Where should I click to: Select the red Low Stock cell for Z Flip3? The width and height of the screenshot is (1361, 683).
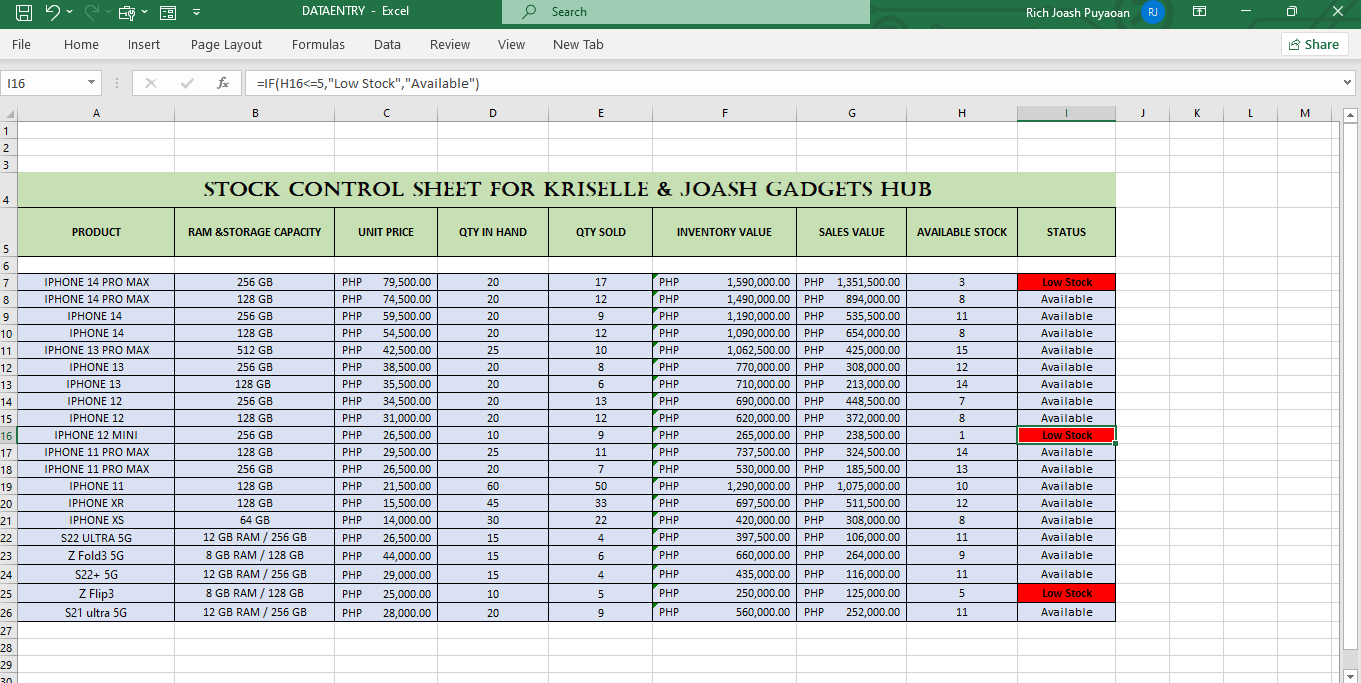click(x=1066, y=593)
